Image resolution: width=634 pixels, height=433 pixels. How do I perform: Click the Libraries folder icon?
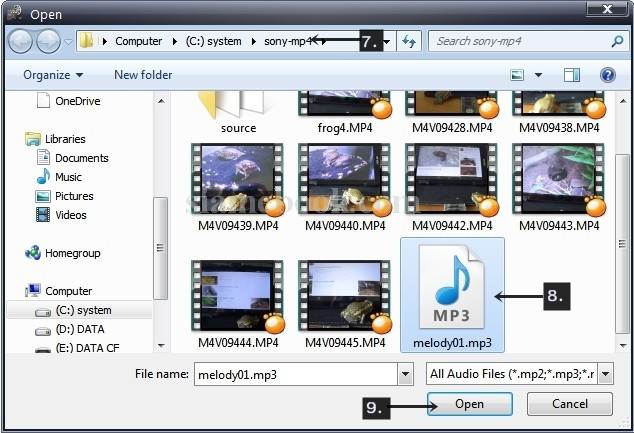pyautogui.click(x=33, y=139)
